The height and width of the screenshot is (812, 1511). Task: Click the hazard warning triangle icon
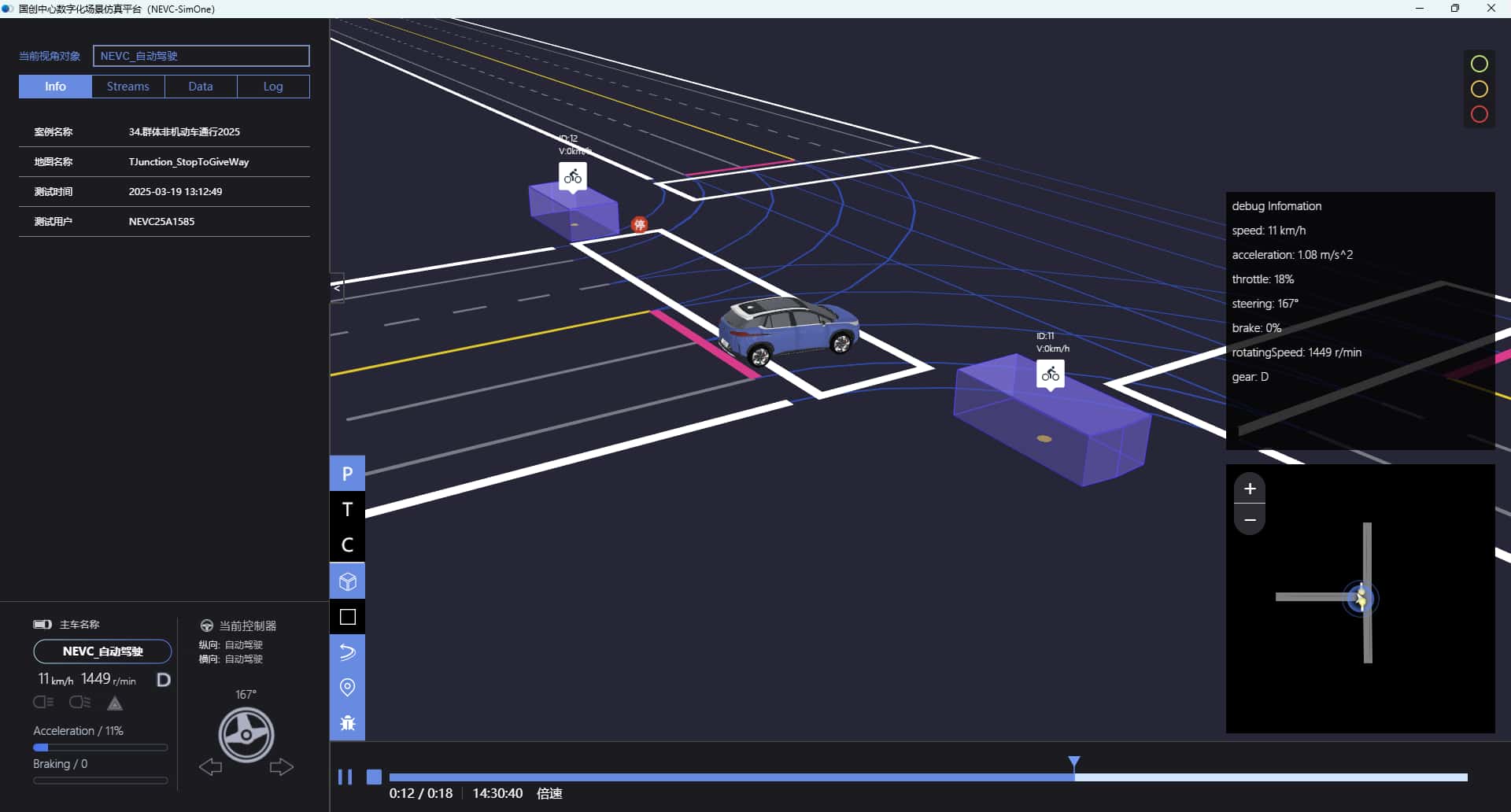click(115, 703)
